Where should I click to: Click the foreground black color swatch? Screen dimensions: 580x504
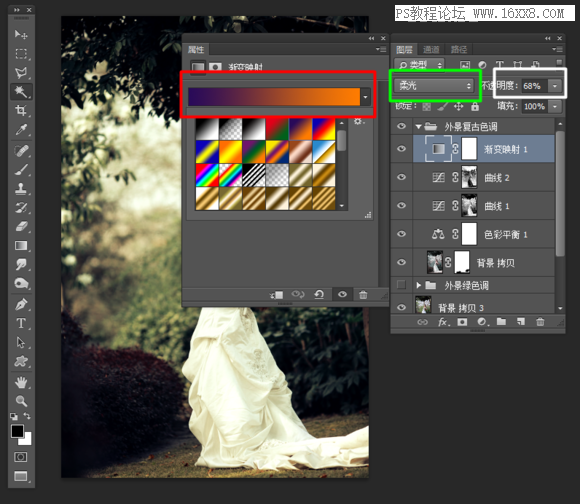17,431
